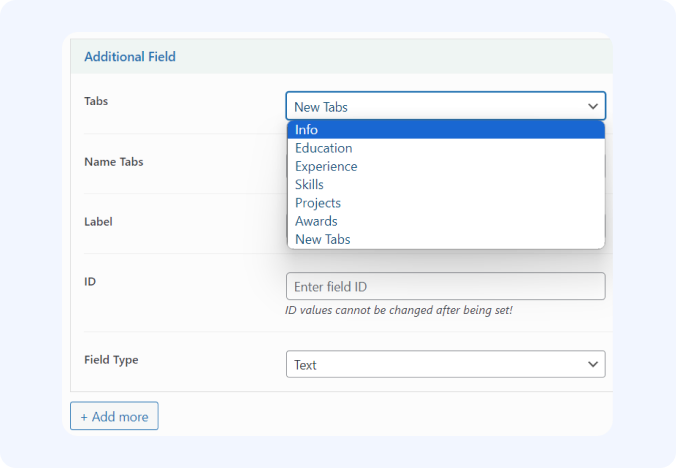Pick Skills option in dropdown
Screen dimensions: 676x468
(x=446, y=184)
